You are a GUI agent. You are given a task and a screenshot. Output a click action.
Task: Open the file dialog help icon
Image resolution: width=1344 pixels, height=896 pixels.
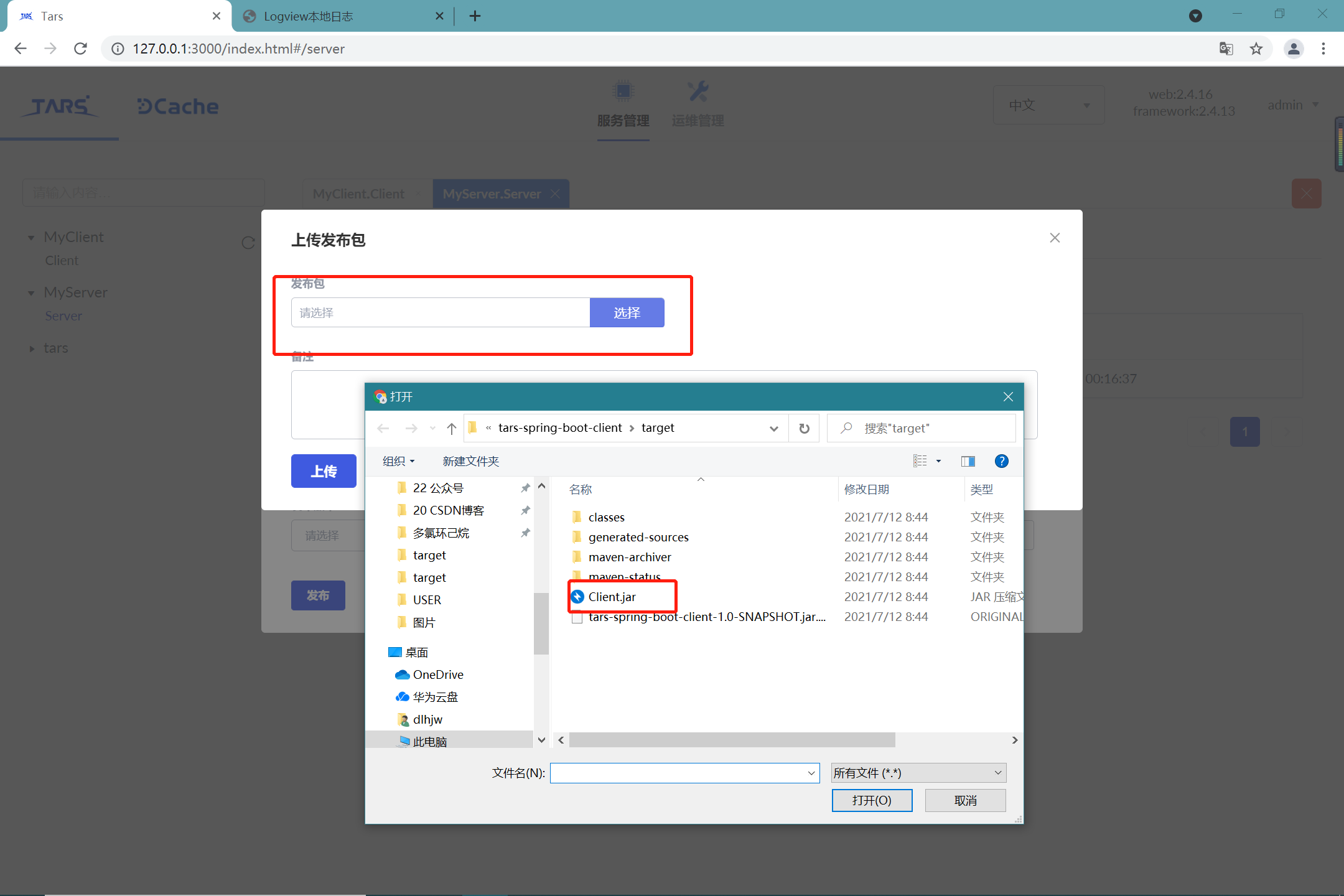[1001, 461]
